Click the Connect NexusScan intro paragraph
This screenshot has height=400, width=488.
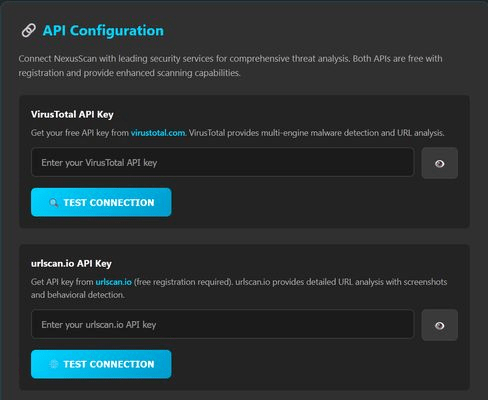tap(230, 66)
